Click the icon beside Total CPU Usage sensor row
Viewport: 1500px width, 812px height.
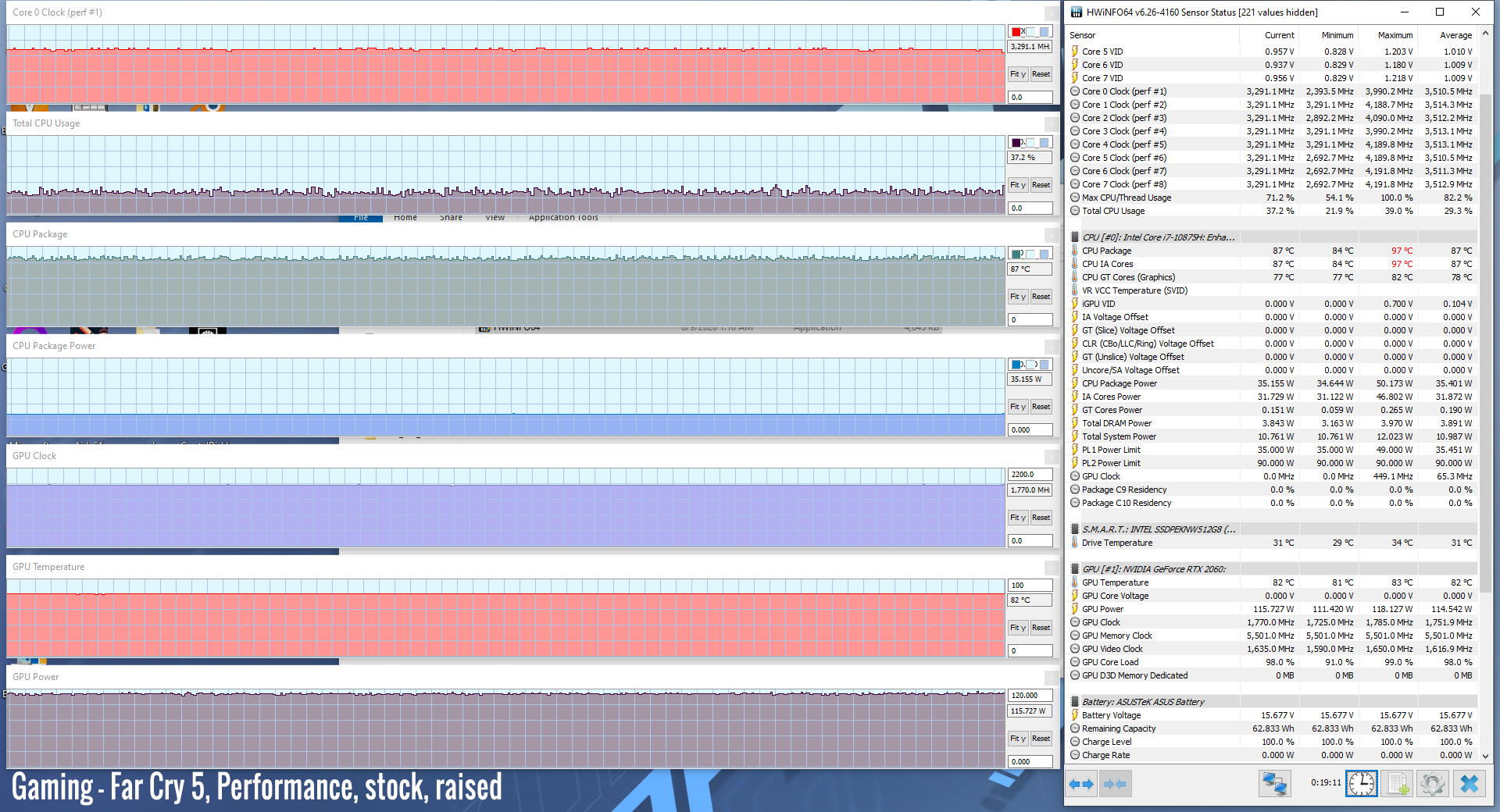coord(1075,211)
